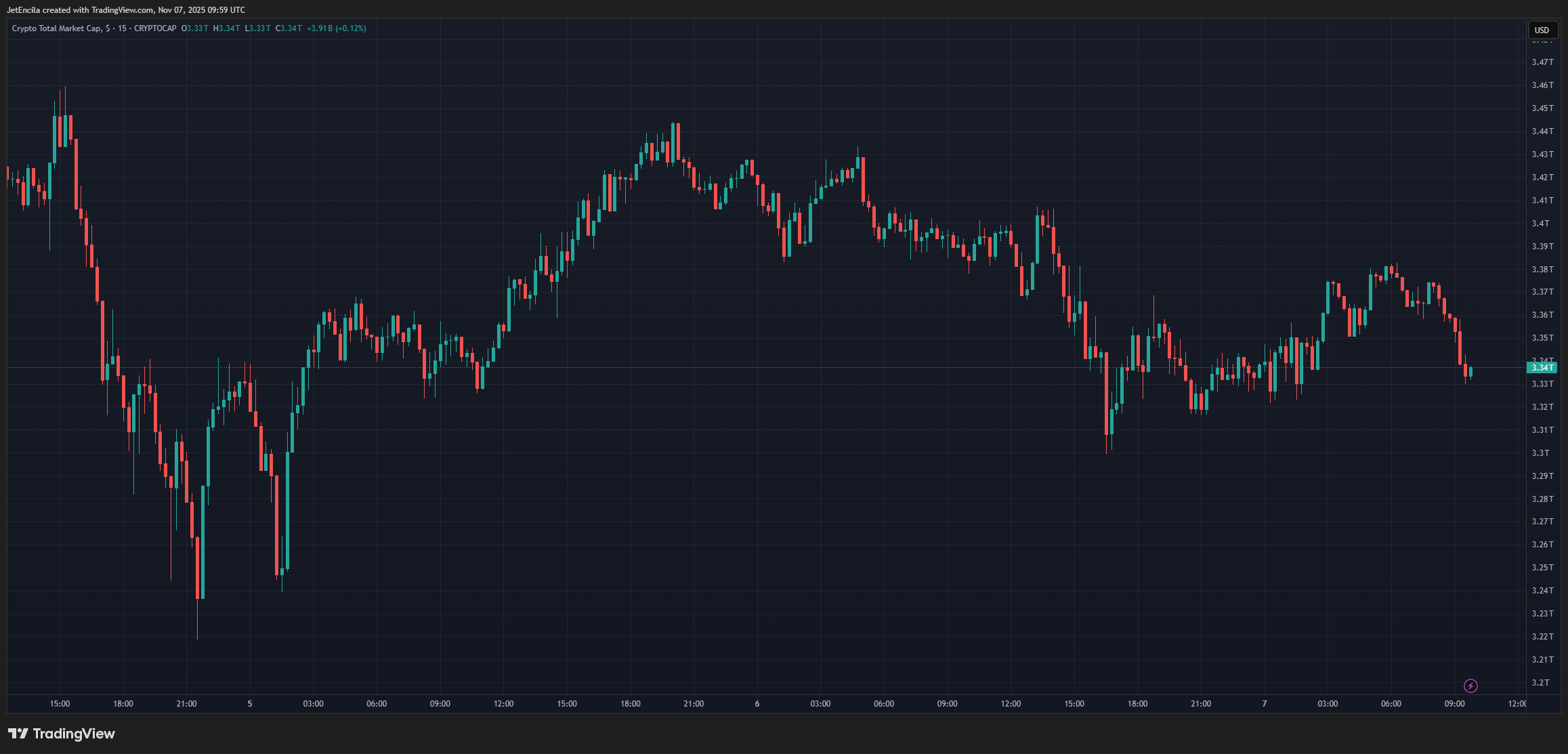Open the USD currency selector
Image resolution: width=1568 pixels, height=754 pixels.
pos(1542,30)
